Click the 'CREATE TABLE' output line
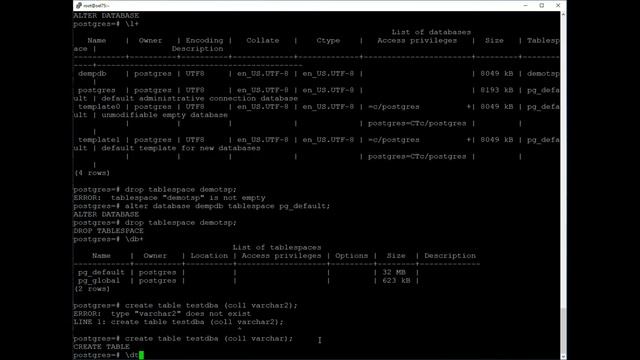Screen dimensions: 640x360 click(101, 347)
